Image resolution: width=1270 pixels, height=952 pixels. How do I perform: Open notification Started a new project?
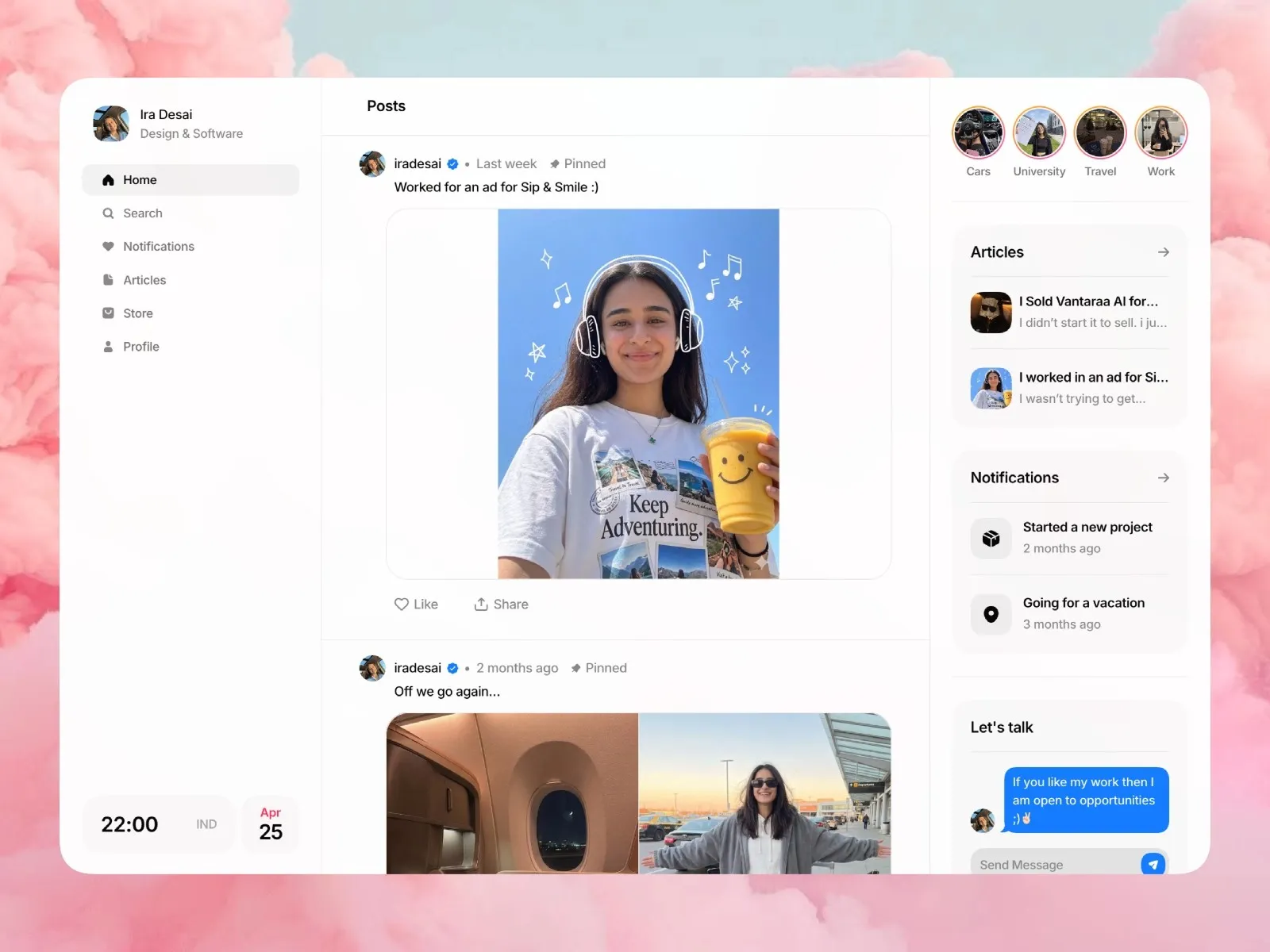[x=1069, y=538]
